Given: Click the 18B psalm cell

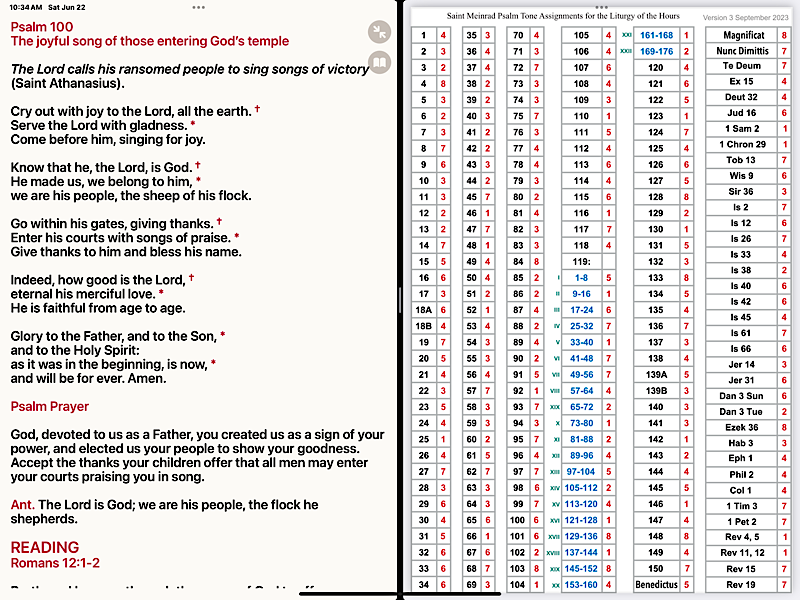Looking at the screenshot, I should 423,326.
